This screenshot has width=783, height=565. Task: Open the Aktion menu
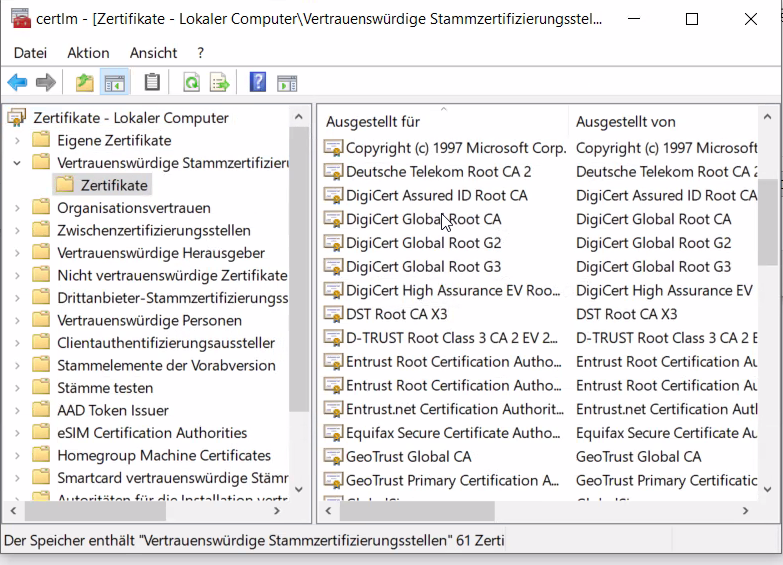tap(88, 53)
